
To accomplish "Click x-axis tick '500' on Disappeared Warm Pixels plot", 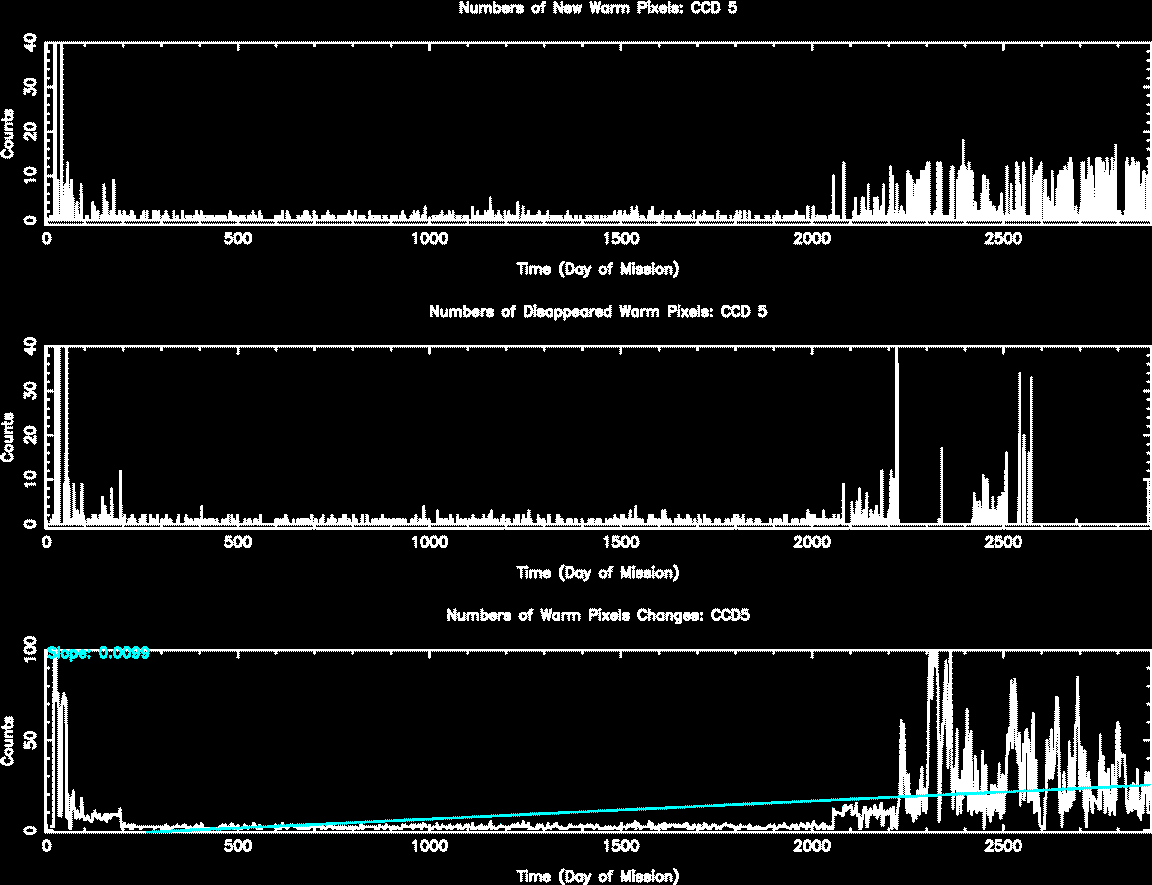I will click(238, 542).
